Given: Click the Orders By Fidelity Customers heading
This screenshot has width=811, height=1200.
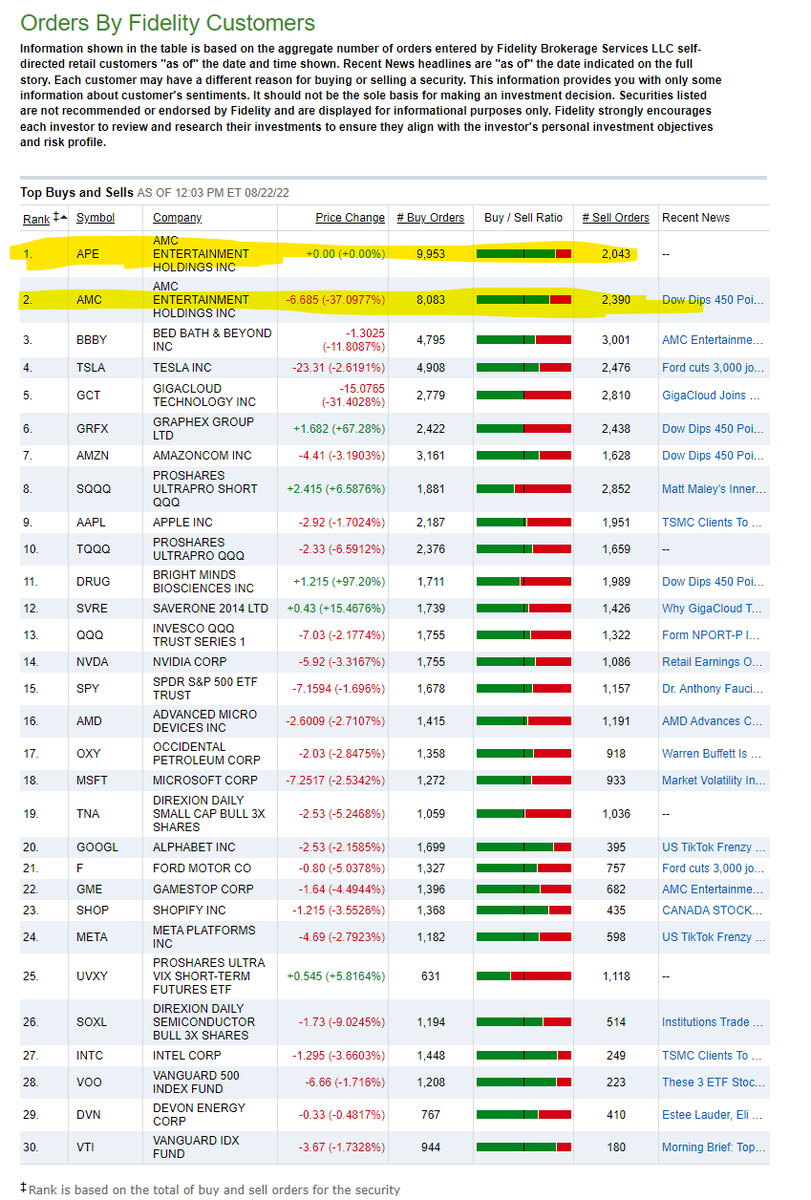Looking at the screenshot, I should [168, 23].
